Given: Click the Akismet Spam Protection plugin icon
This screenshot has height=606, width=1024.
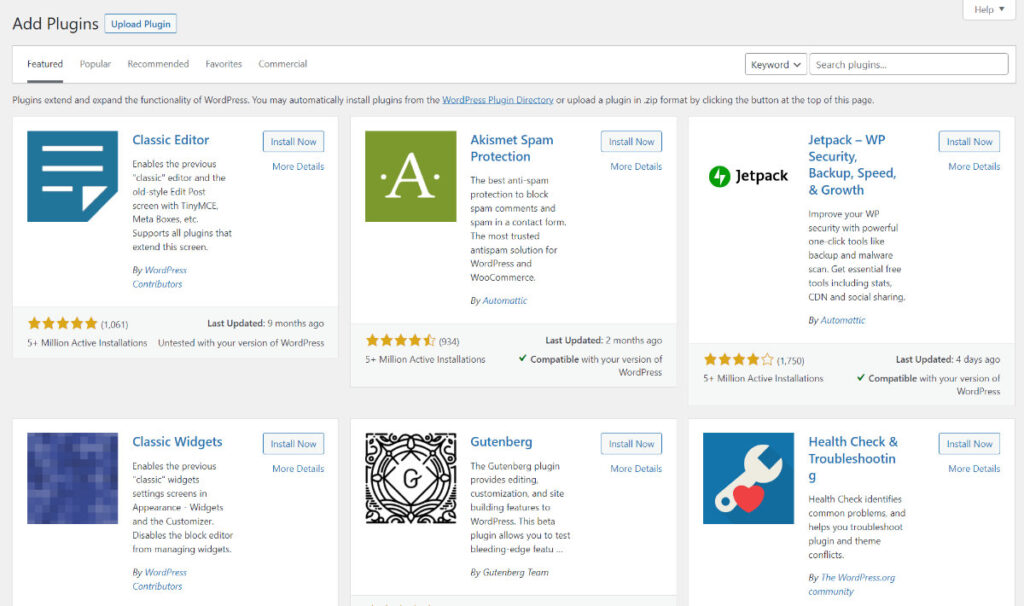Looking at the screenshot, I should click(x=410, y=176).
